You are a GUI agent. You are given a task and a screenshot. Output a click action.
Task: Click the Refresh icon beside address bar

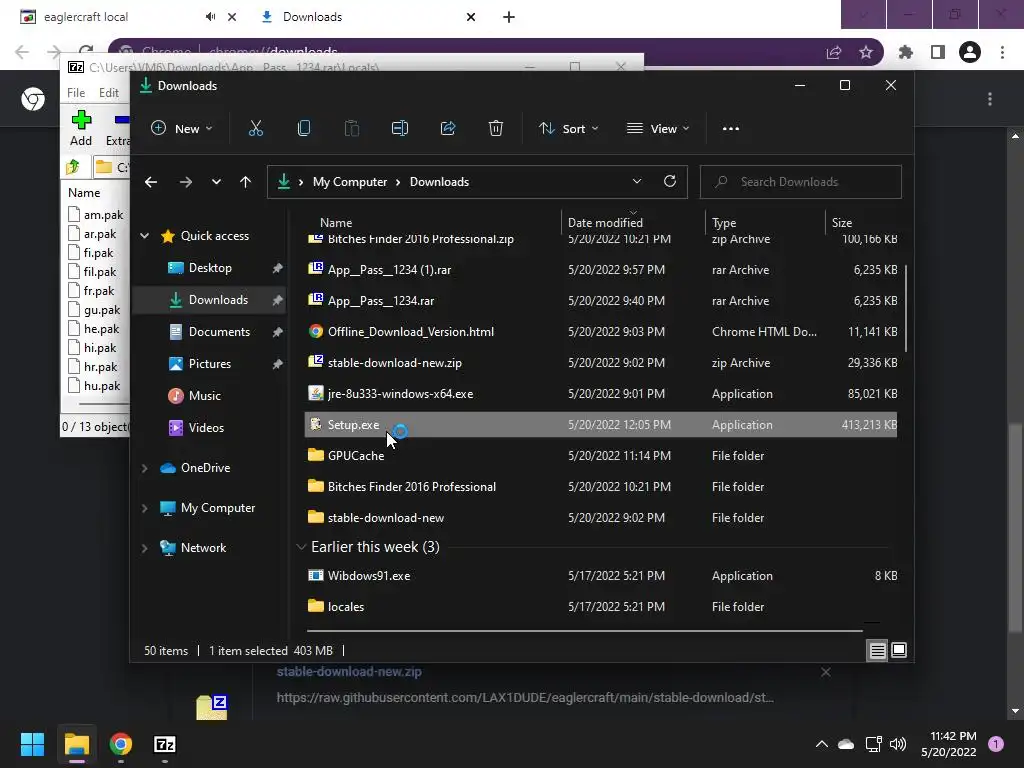[669, 182]
